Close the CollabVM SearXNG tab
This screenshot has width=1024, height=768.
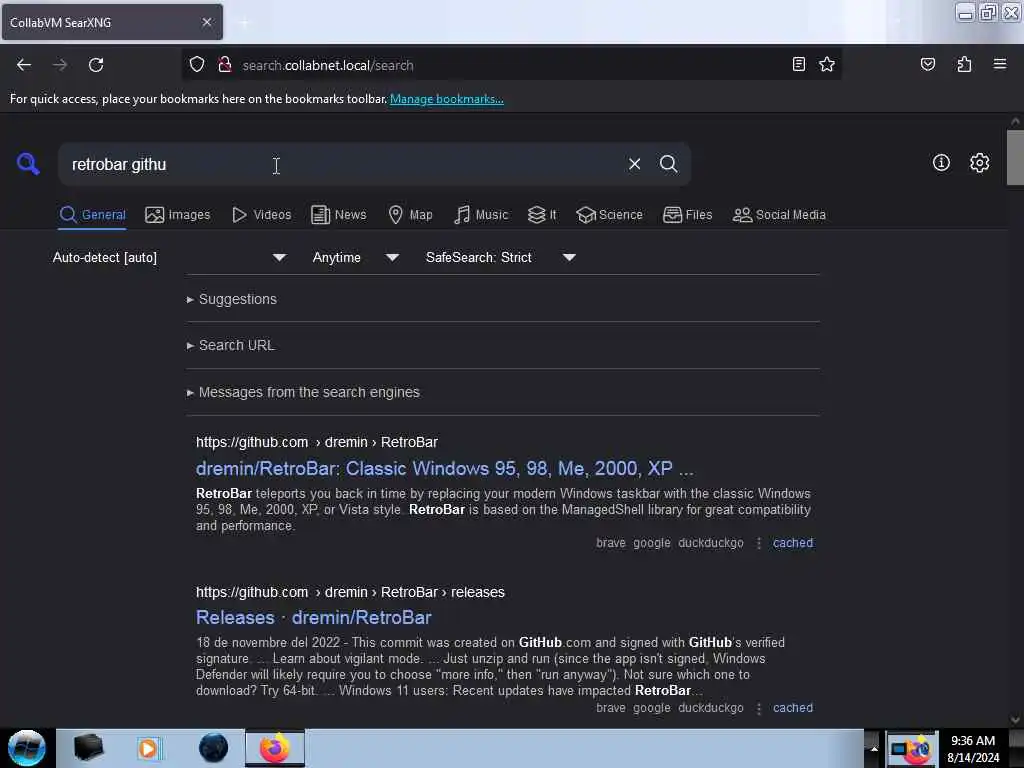pyautogui.click(x=206, y=22)
